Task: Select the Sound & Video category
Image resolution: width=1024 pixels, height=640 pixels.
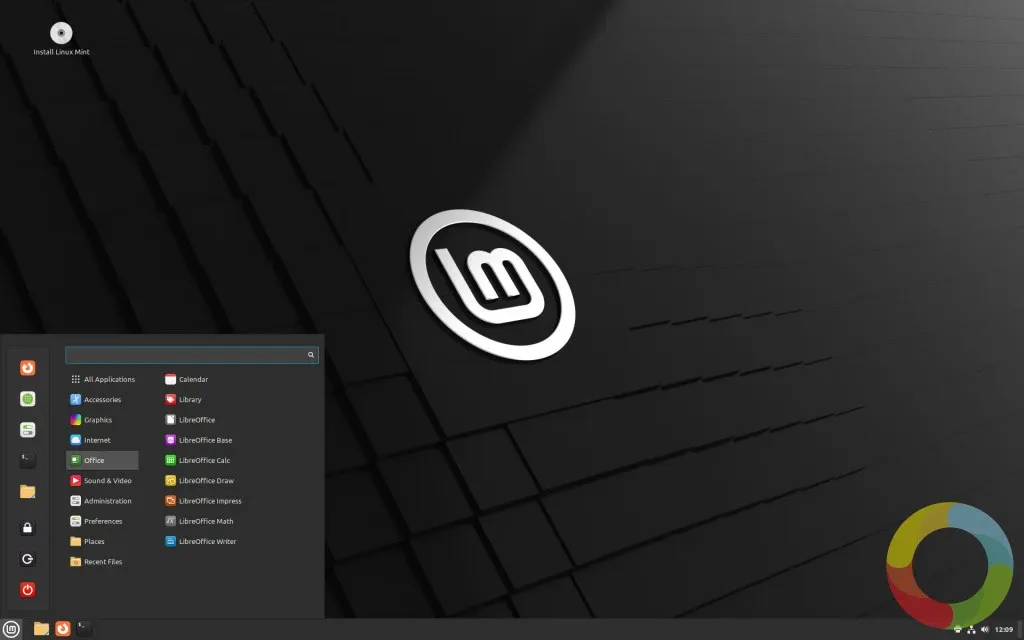Action: coord(103,481)
